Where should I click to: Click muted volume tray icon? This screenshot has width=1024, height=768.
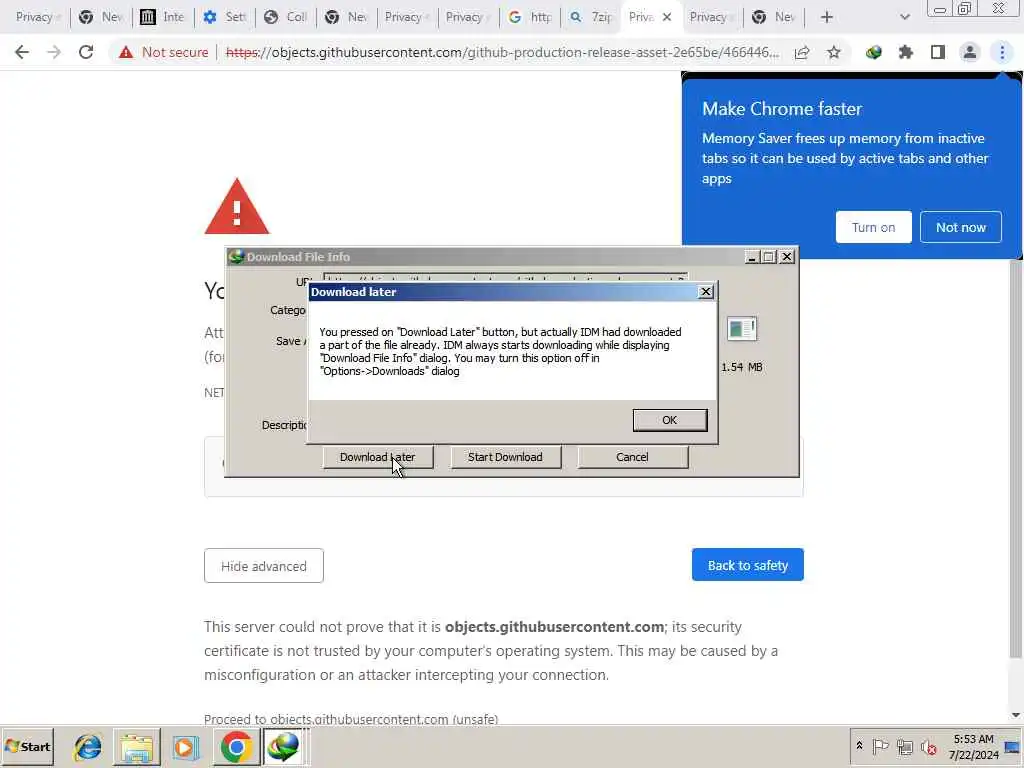coord(928,746)
